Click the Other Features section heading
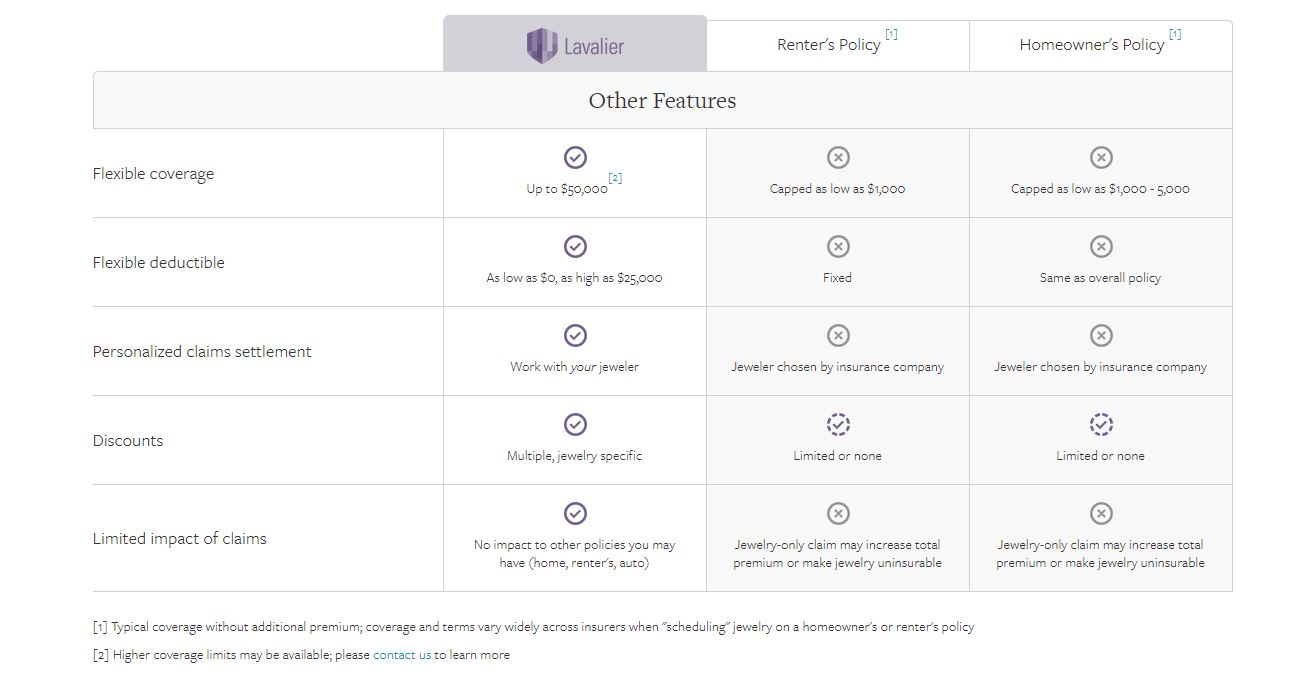1298x675 pixels. click(662, 101)
